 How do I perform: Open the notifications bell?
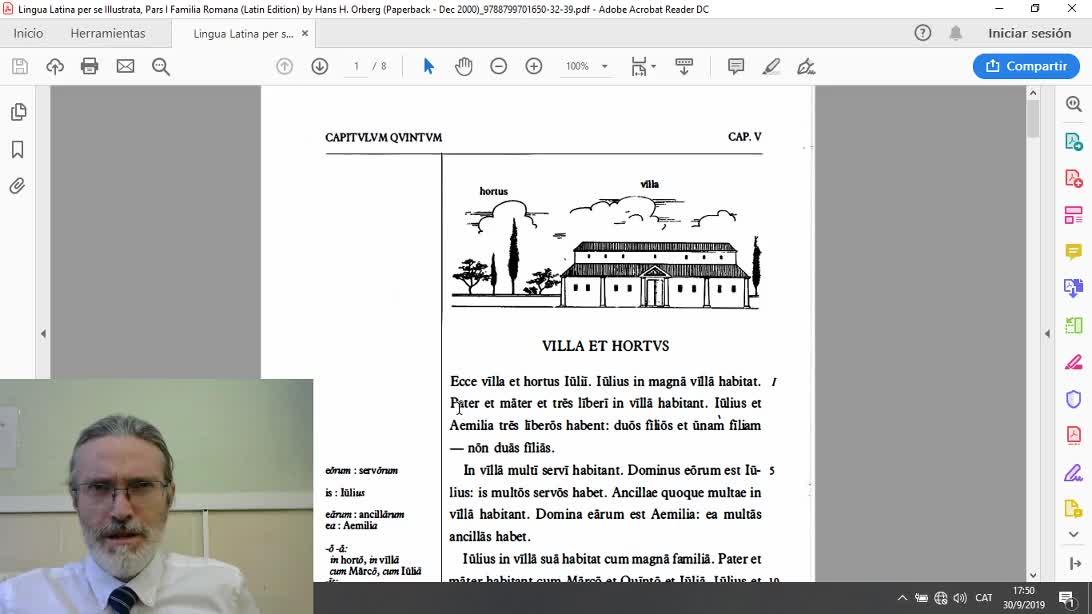(x=956, y=33)
